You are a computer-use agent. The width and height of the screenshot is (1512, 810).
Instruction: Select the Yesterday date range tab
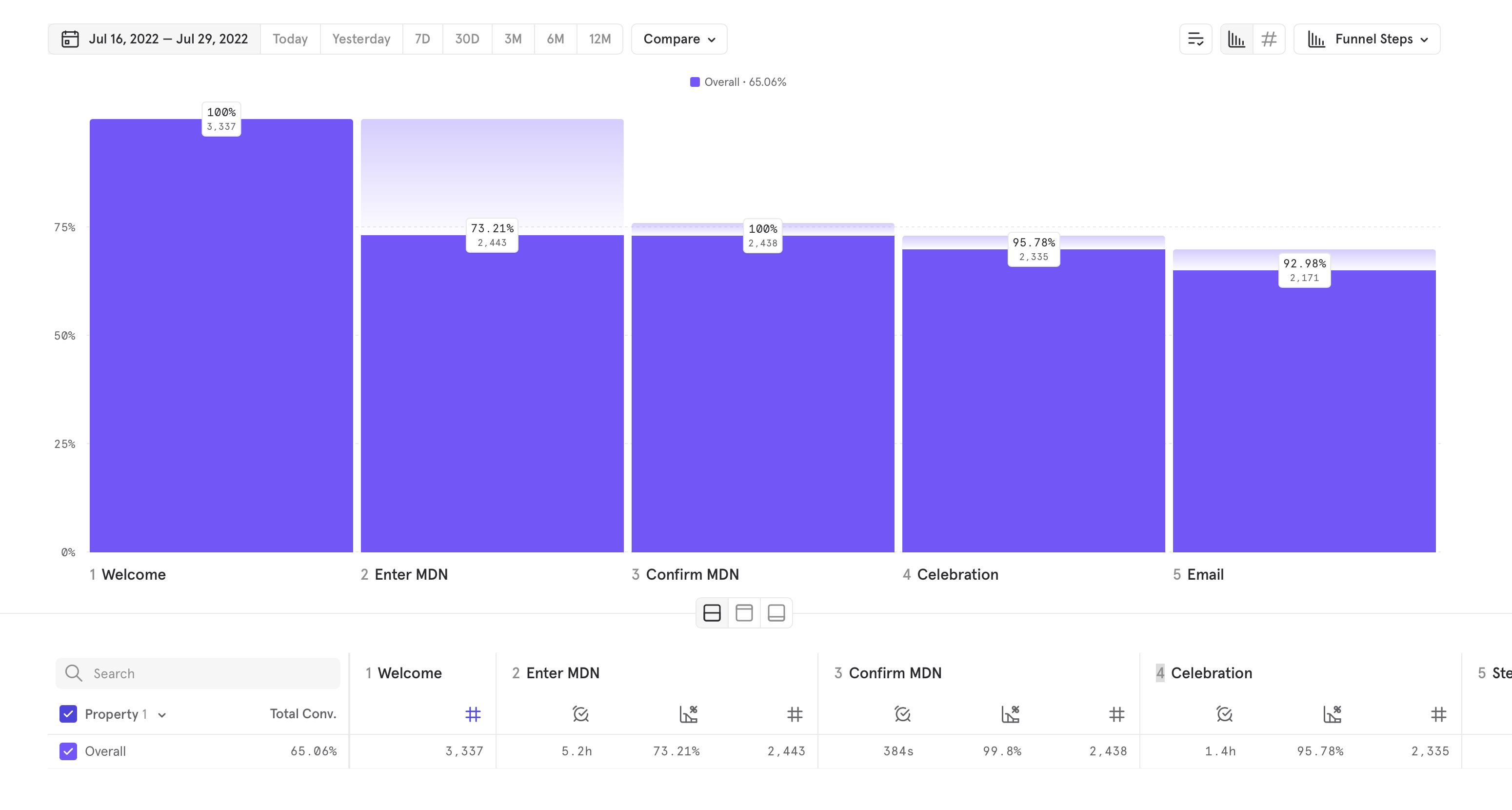[x=360, y=39]
